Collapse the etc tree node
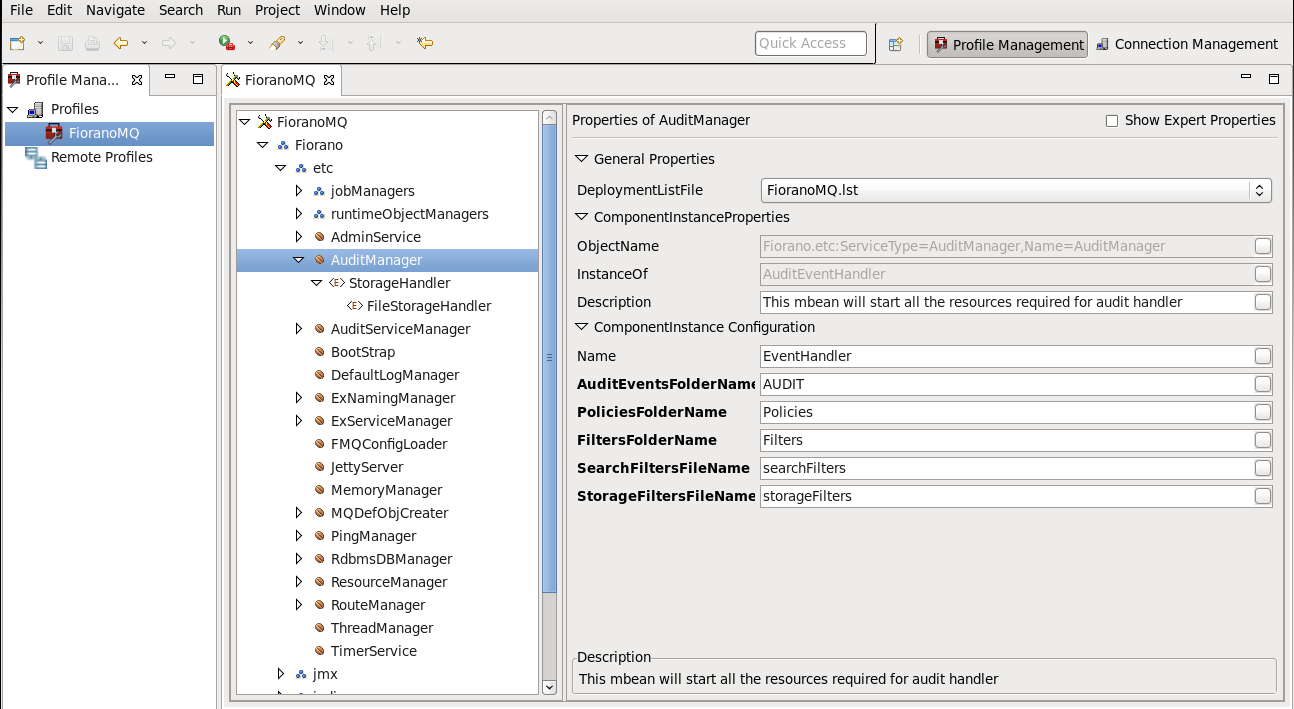Image resolution: width=1294 pixels, height=709 pixels. coord(281,168)
